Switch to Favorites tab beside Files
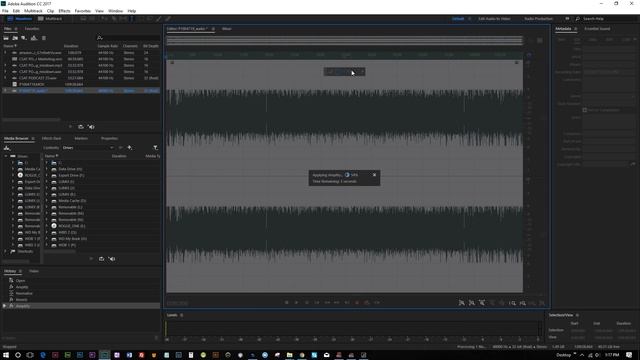 pyautogui.click(x=31, y=29)
